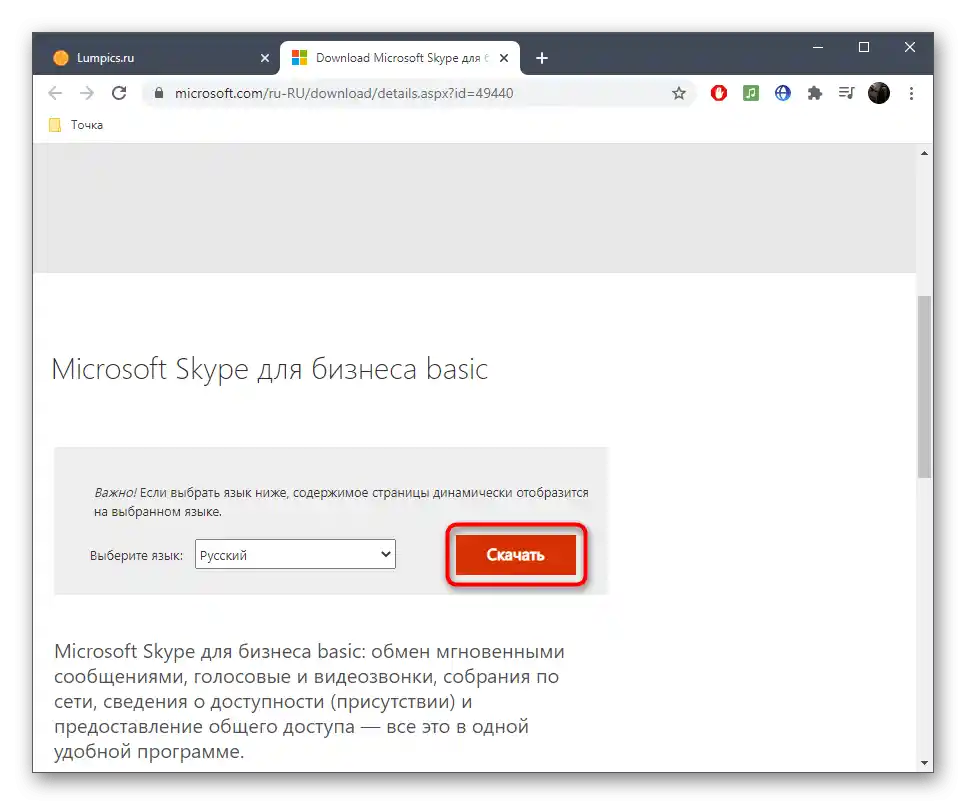
Task: Switch to the Lumpics.ru tab
Action: (157, 58)
